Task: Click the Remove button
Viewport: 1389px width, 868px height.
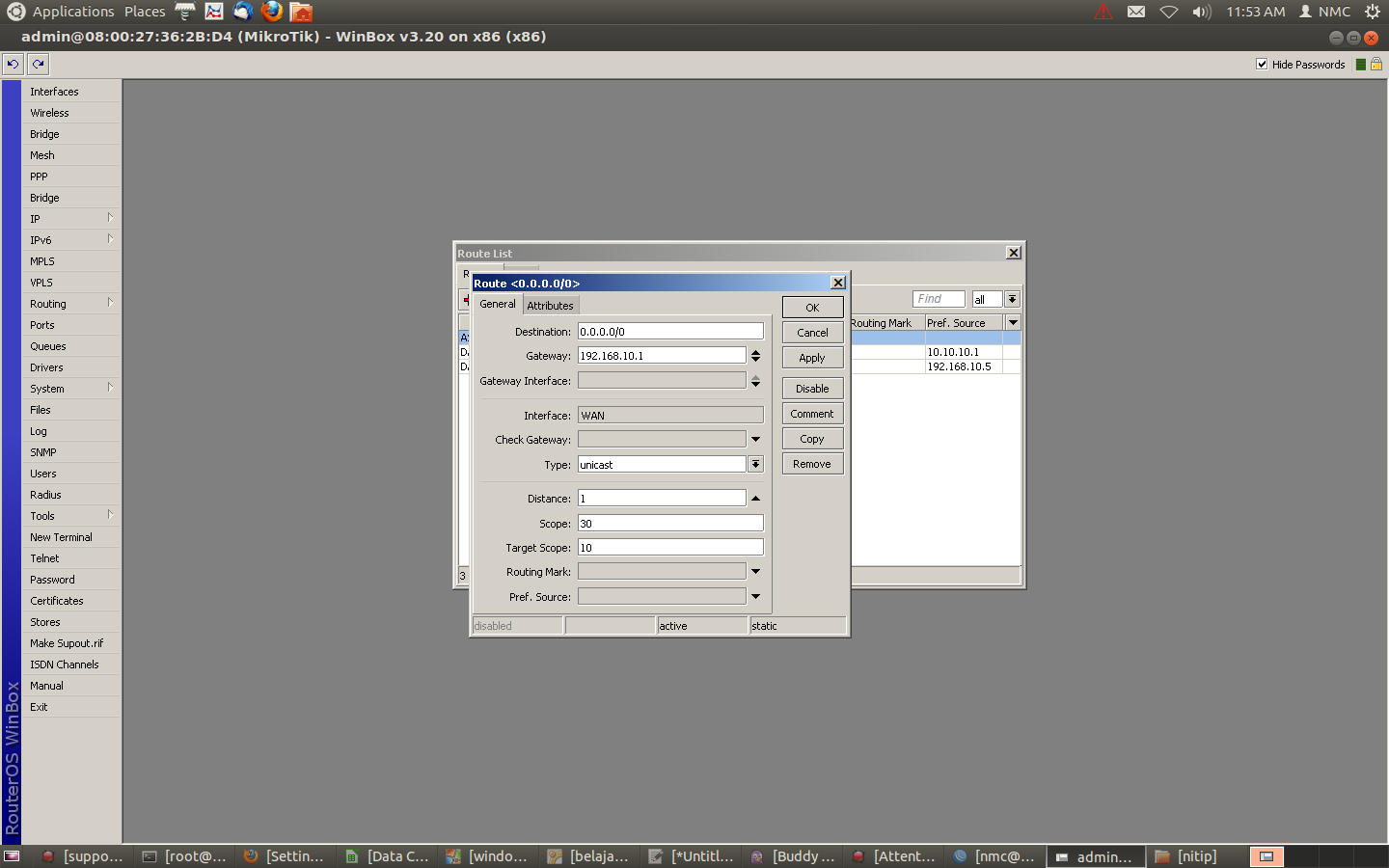Action: pos(812,464)
